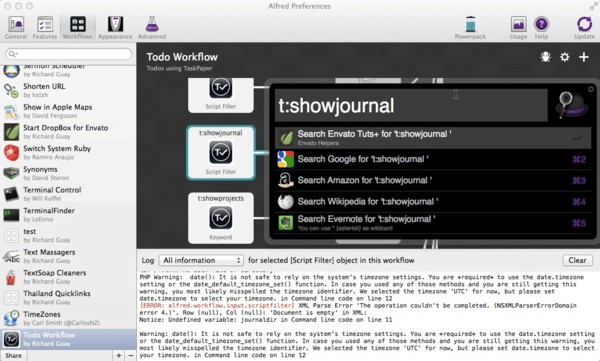
Task: Select the Workflows tab
Action: (x=77, y=28)
